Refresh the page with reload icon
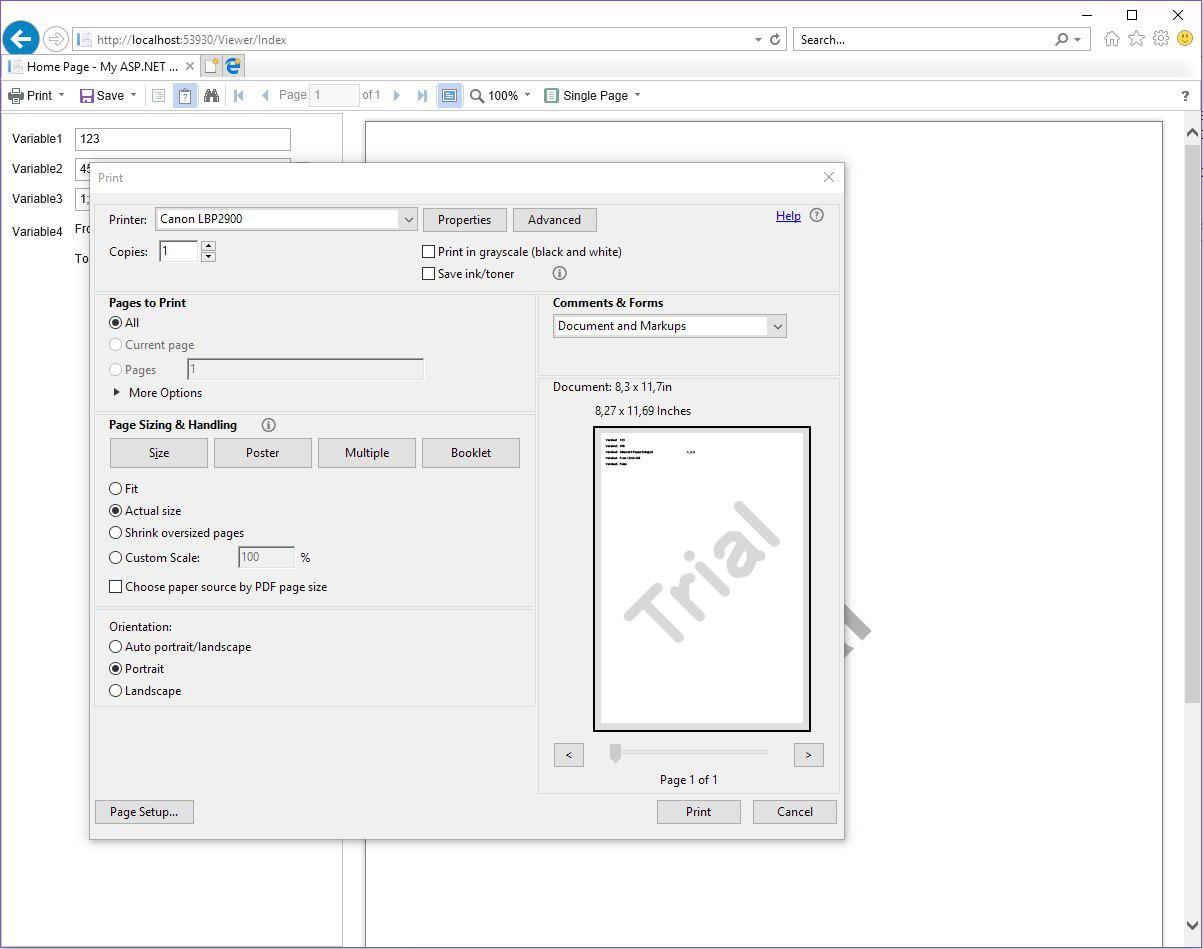The height and width of the screenshot is (949, 1203). (x=775, y=40)
